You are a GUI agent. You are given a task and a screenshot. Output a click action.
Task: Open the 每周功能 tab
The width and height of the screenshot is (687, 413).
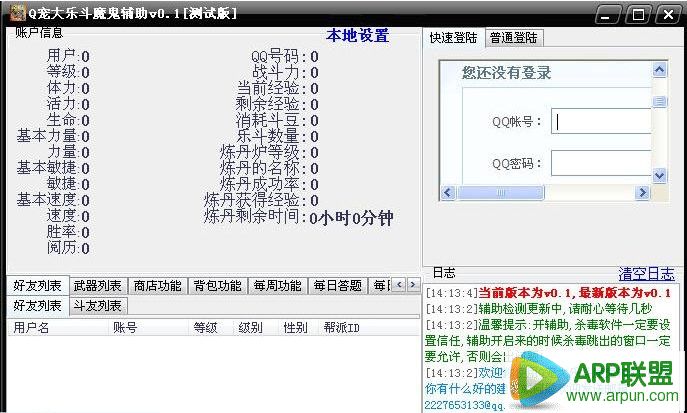pos(278,286)
